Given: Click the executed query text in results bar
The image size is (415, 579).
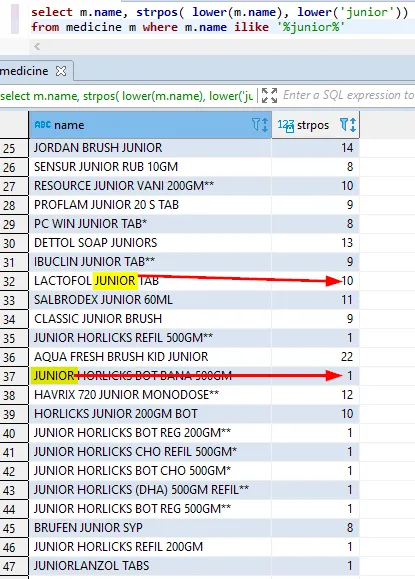Looking at the screenshot, I should [127, 96].
